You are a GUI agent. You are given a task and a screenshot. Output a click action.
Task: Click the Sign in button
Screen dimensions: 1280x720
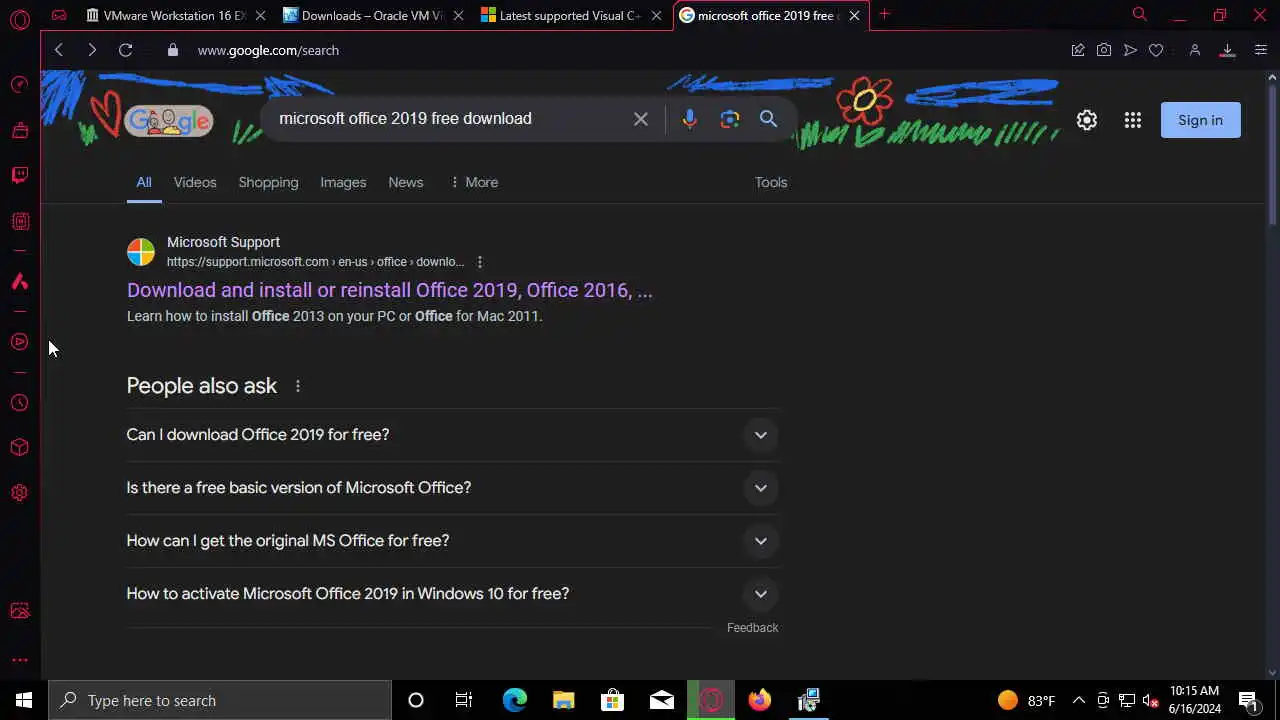[x=1200, y=120]
